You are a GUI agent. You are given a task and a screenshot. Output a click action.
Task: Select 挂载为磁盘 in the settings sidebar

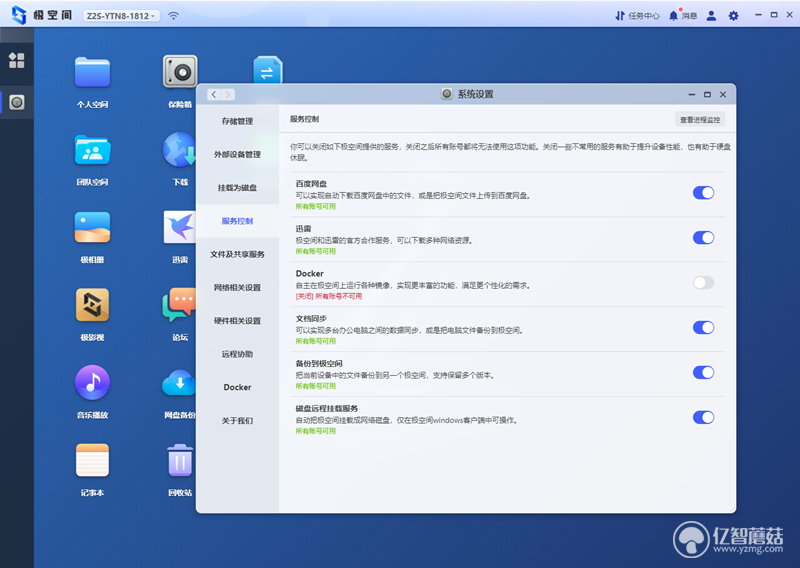point(237,188)
